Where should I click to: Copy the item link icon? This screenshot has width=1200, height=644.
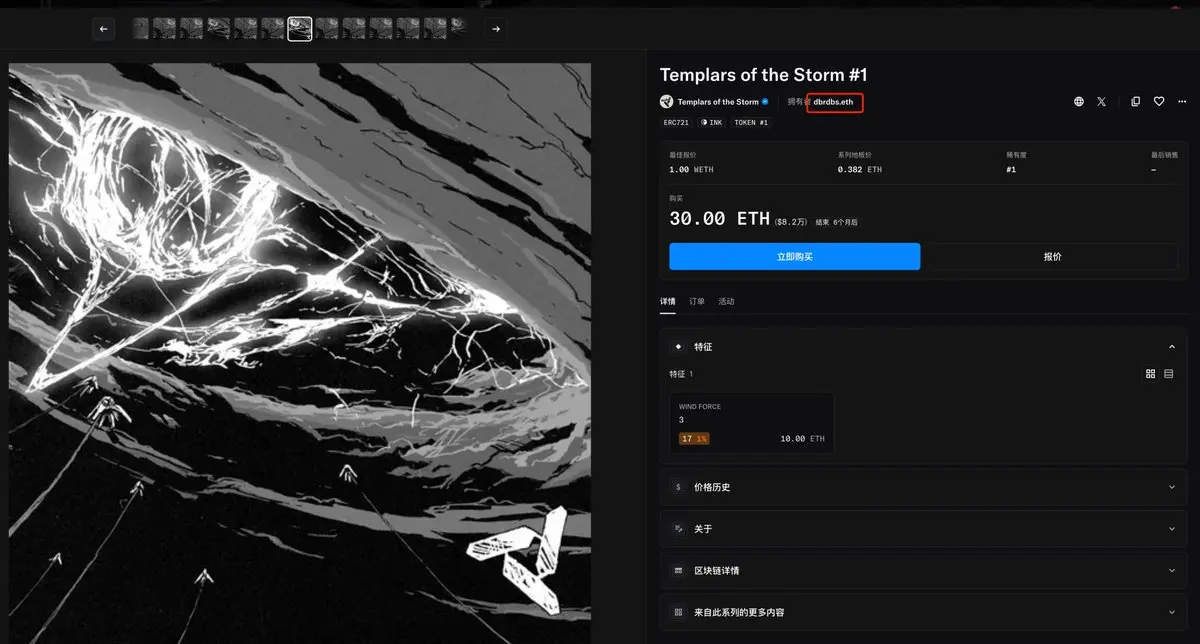point(1135,102)
